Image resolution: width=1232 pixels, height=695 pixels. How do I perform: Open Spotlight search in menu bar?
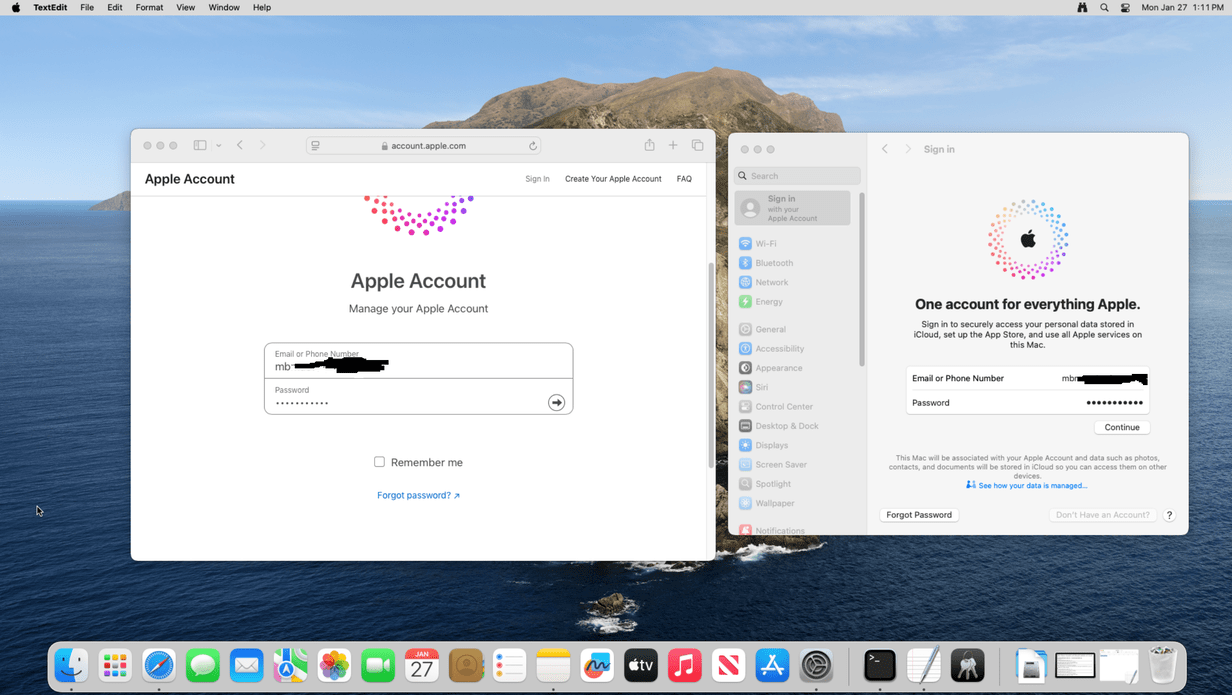coord(1104,7)
